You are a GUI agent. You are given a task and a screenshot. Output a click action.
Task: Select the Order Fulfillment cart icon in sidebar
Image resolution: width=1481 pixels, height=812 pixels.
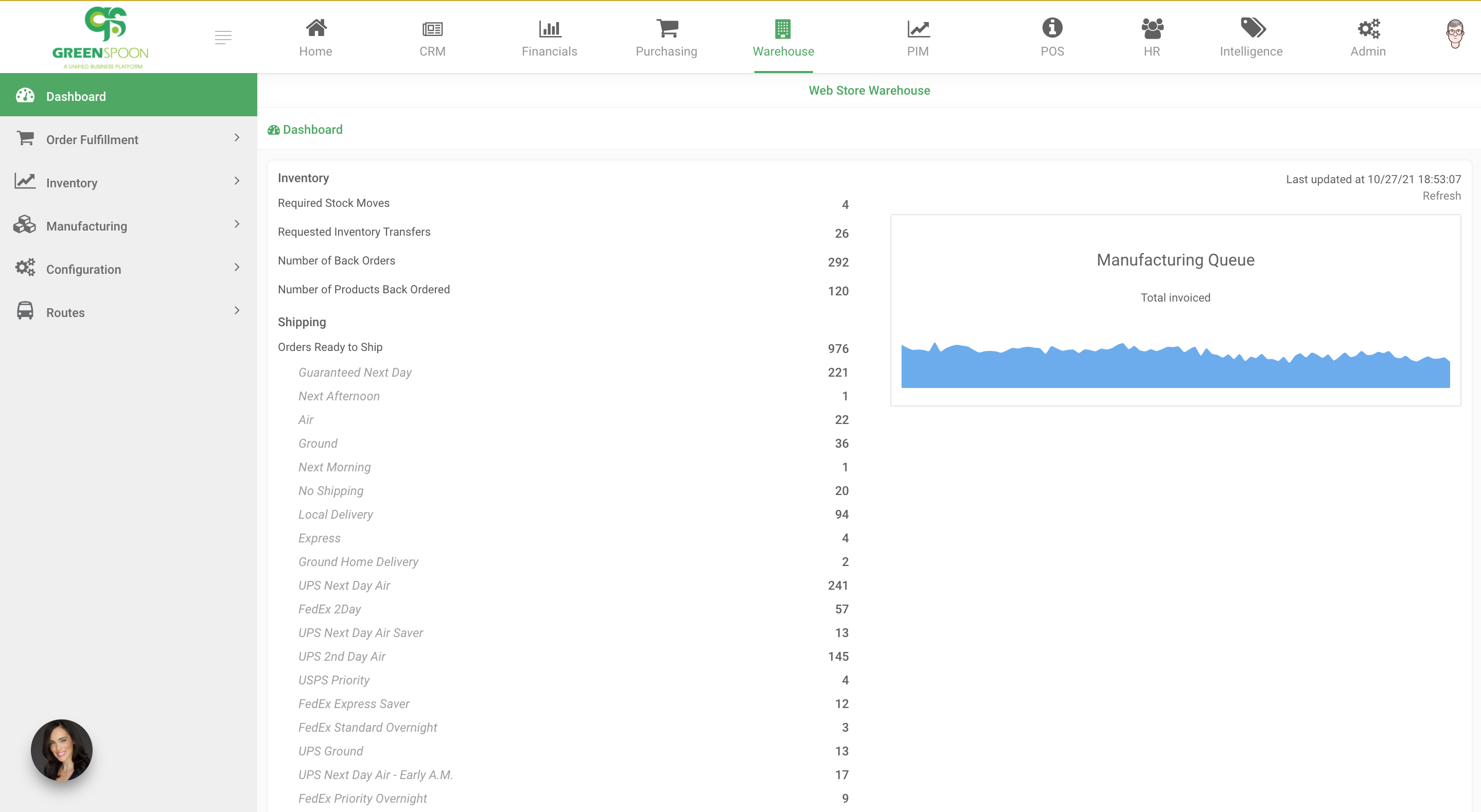(25, 138)
